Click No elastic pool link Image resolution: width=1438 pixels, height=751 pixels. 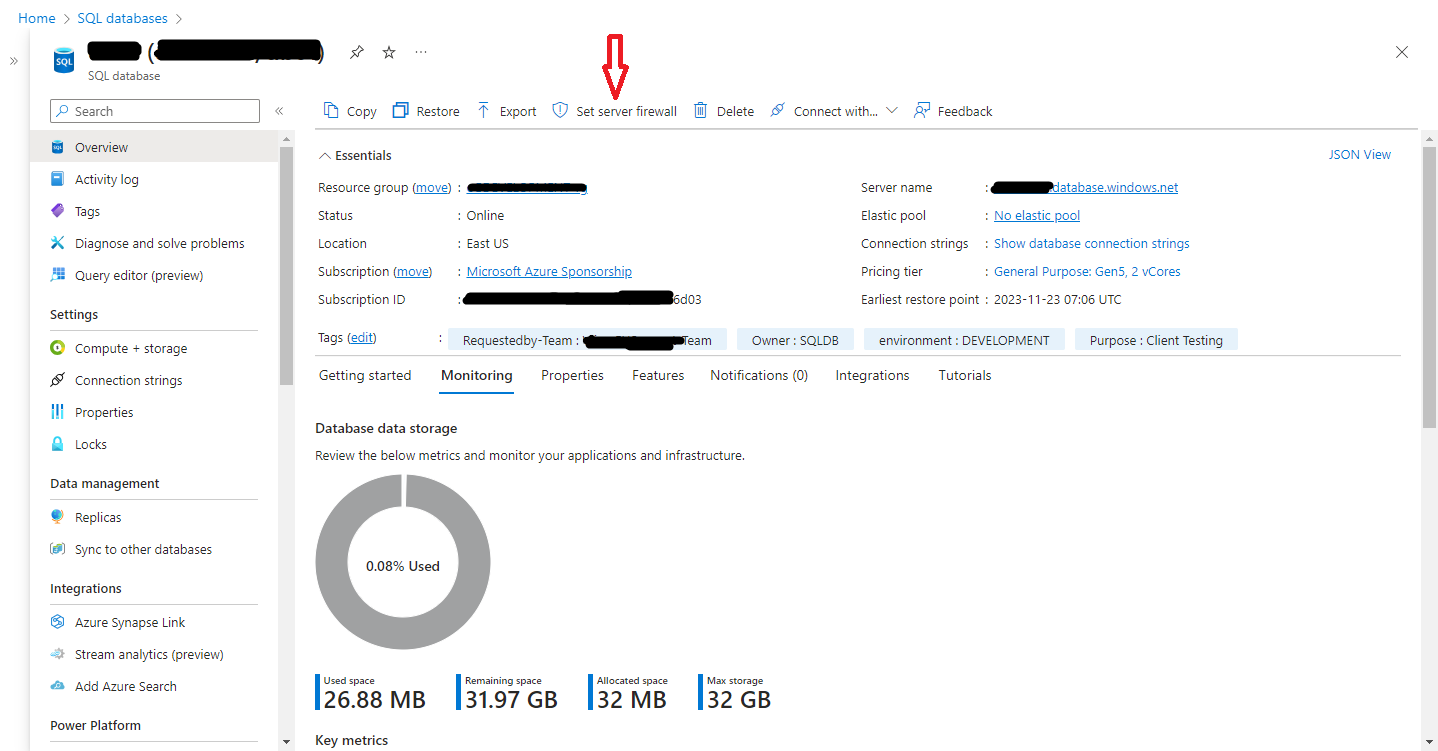pos(1037,215)
